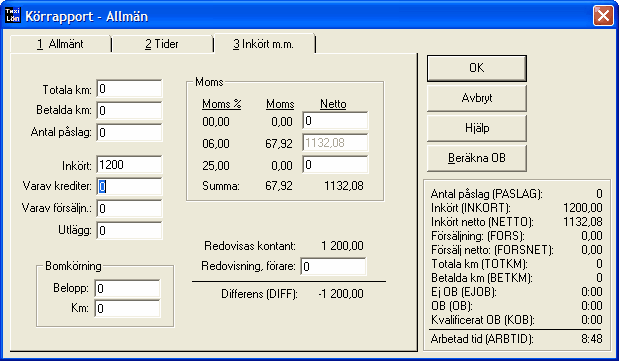Screen dimensions: 619x361
Task: Click the 25,00 moms percent row label
Action: (216, 165)
